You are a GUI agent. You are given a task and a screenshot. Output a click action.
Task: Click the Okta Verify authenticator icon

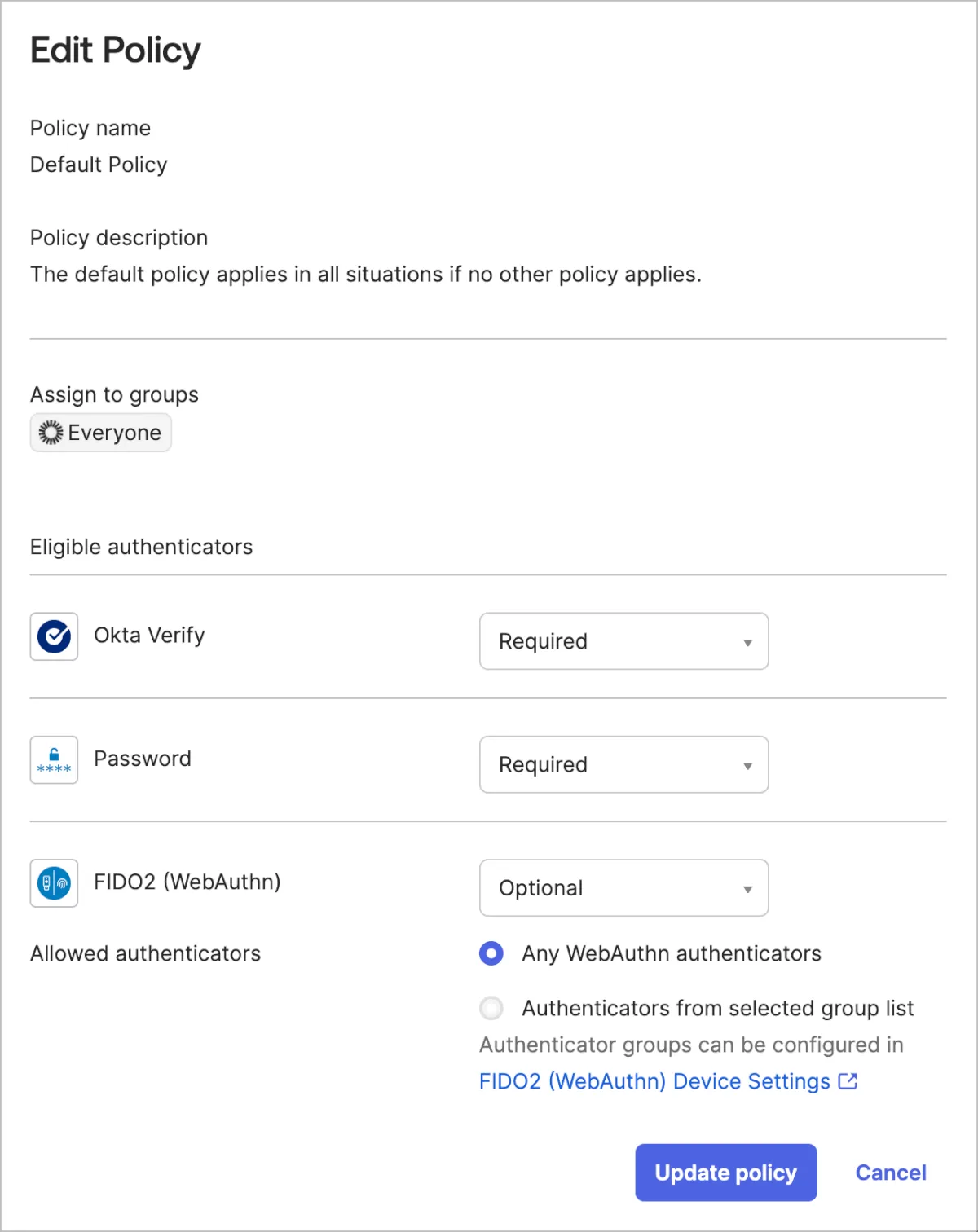pos(54,636)
